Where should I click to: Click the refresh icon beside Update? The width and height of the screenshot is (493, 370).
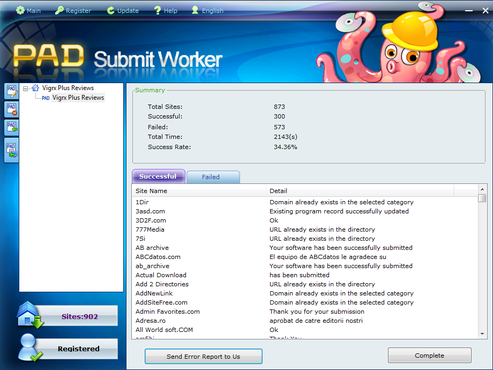[111, 11]
